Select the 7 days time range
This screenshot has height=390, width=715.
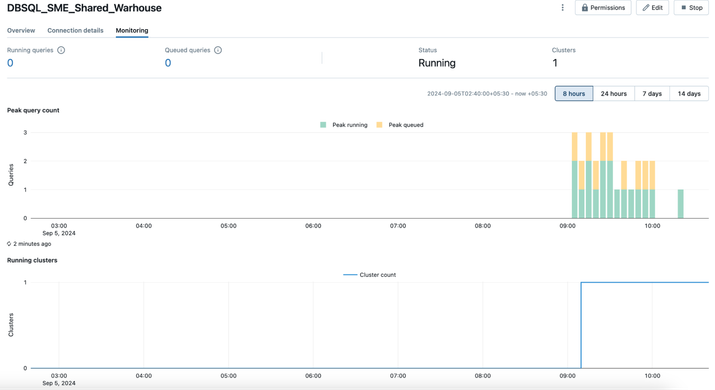coord(652,94)
